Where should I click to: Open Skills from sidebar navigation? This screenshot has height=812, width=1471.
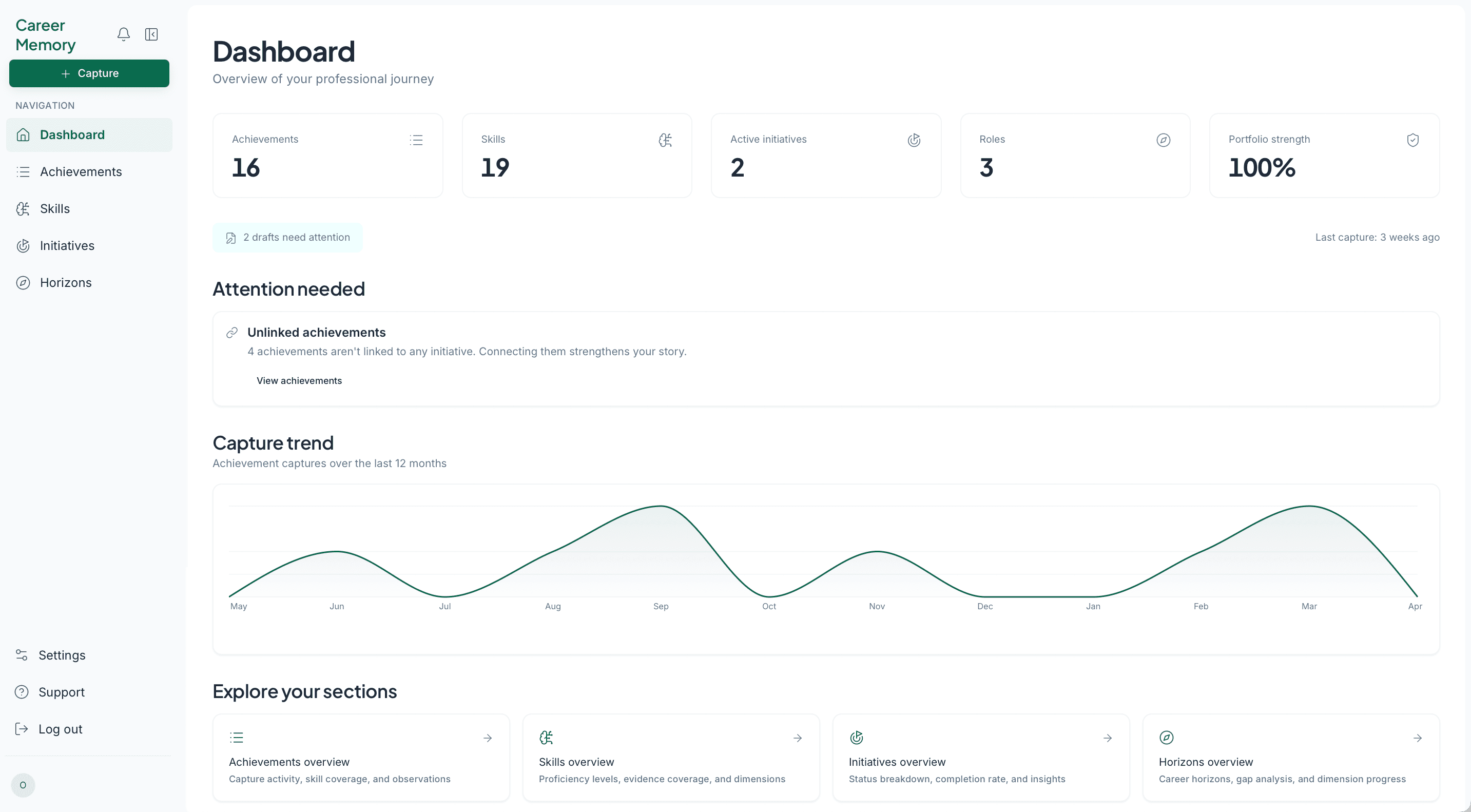[89, 209]
